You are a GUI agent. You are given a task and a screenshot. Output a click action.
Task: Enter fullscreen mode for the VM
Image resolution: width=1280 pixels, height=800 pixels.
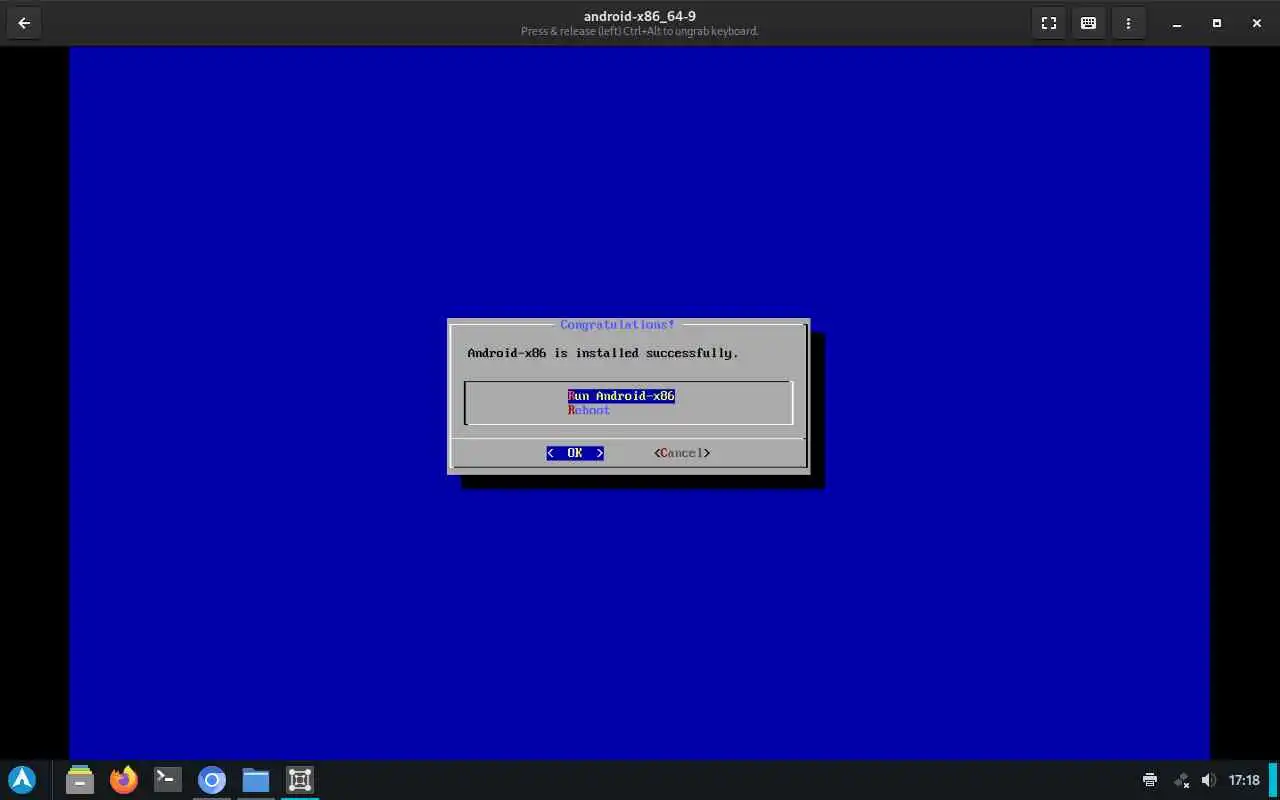point(1049,23)
